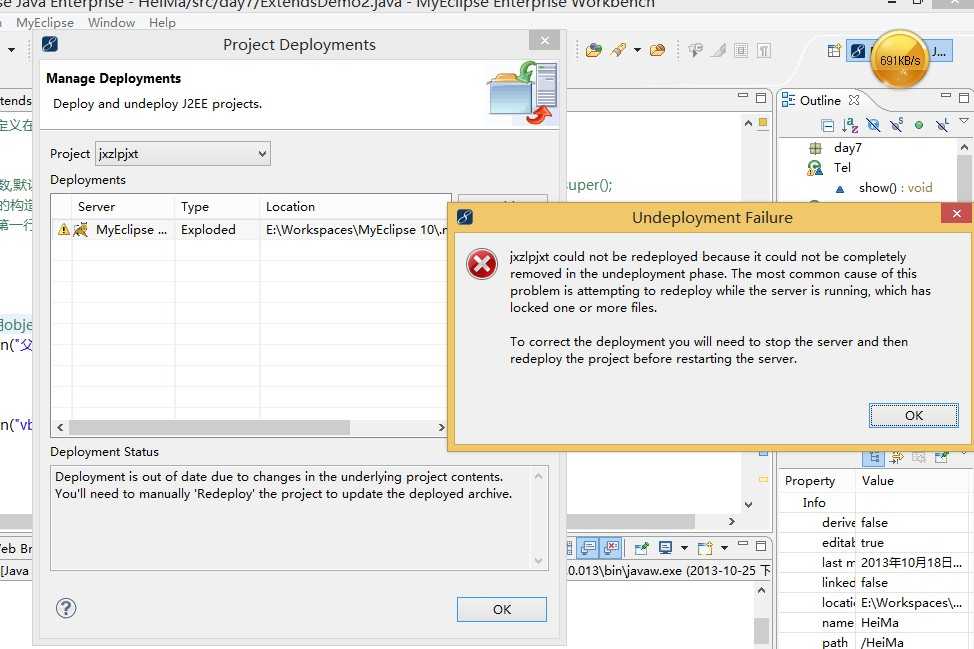Viewport: 974px width, 649px height.
Task: Open the Help menu
Action: tap(162, 22)
